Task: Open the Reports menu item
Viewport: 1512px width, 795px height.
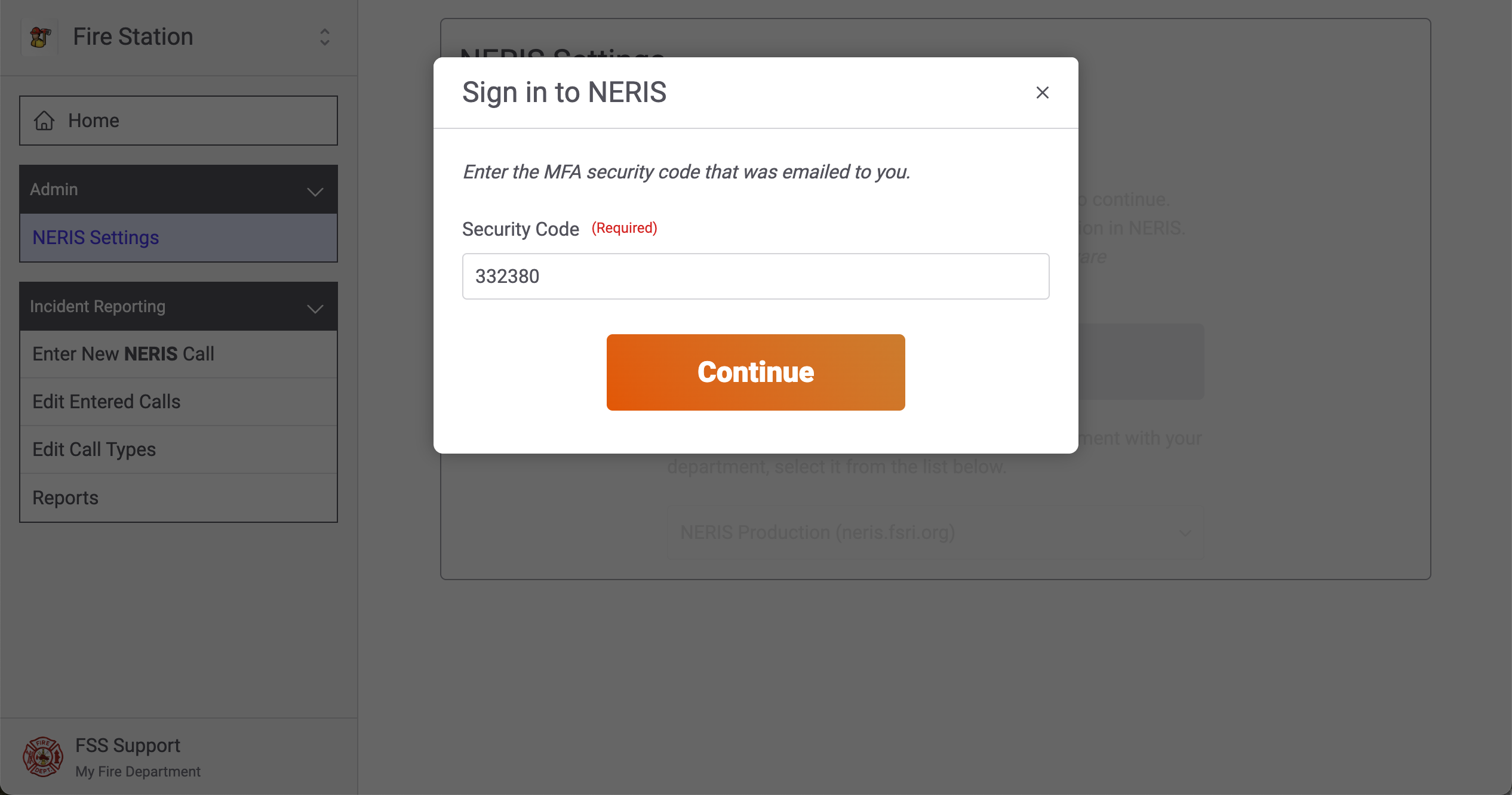Action: point(65,498)
